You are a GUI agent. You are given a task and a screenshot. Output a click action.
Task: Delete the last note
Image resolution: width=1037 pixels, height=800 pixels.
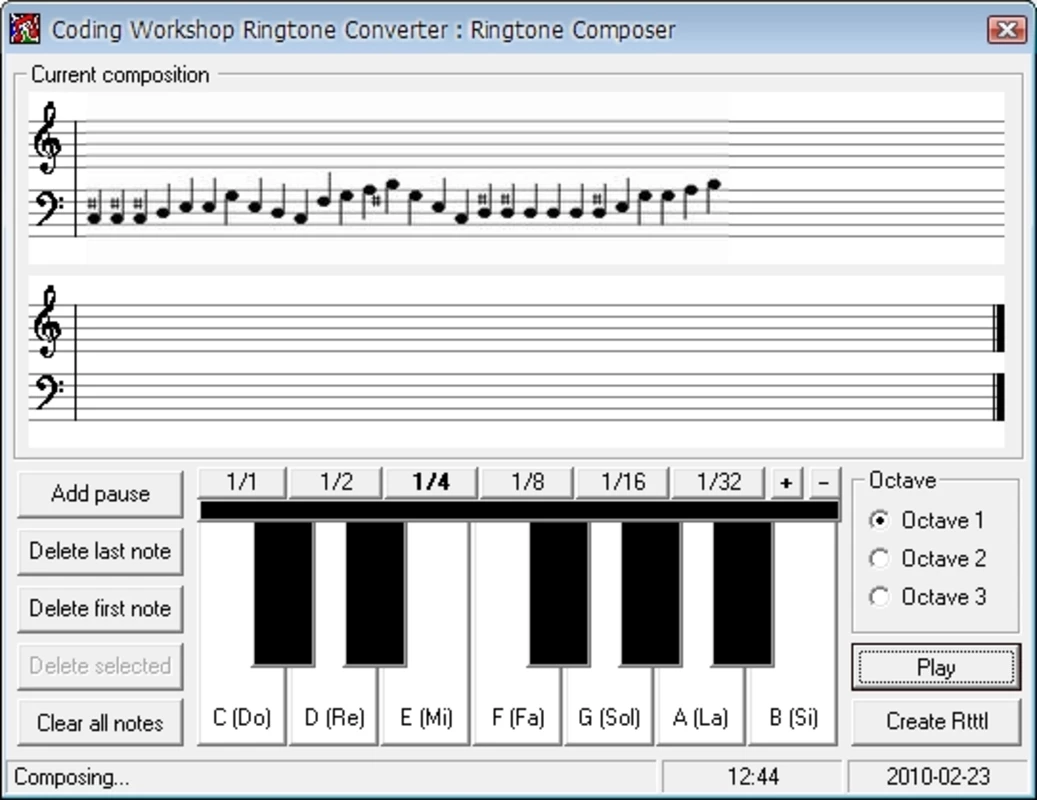coord(100,551)
